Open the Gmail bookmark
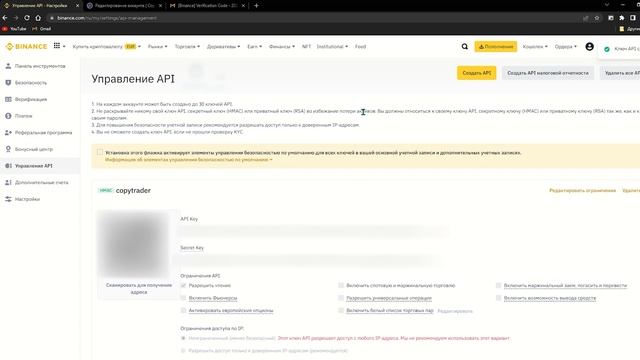The width and height of the screenshot is (640, 360). coord(42,29)
